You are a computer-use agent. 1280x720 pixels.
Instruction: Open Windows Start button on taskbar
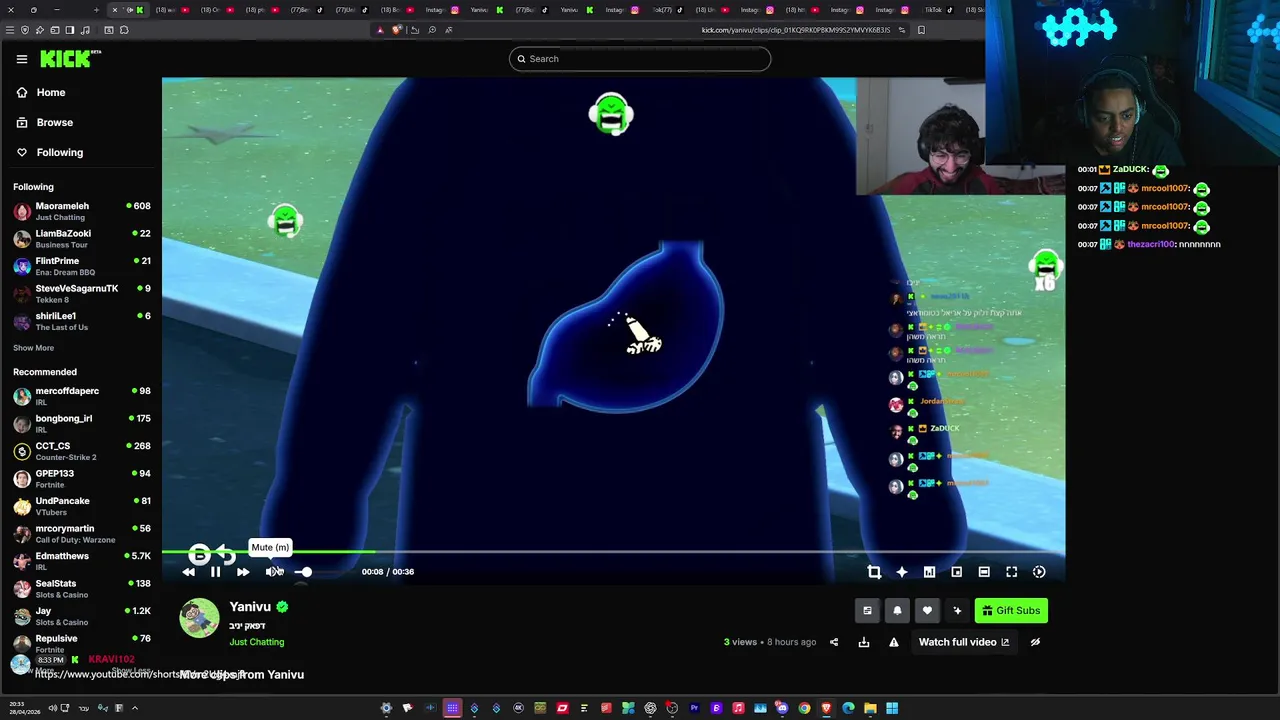click(892, 708)
